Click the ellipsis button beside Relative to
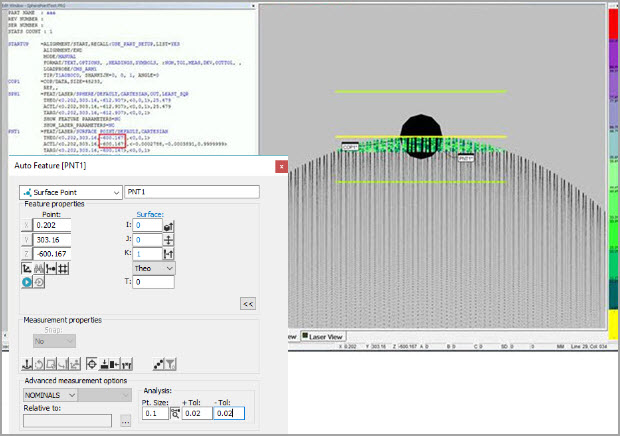This screenshot has width=620, height=436. pyautogui.click(x=125, y=421)
